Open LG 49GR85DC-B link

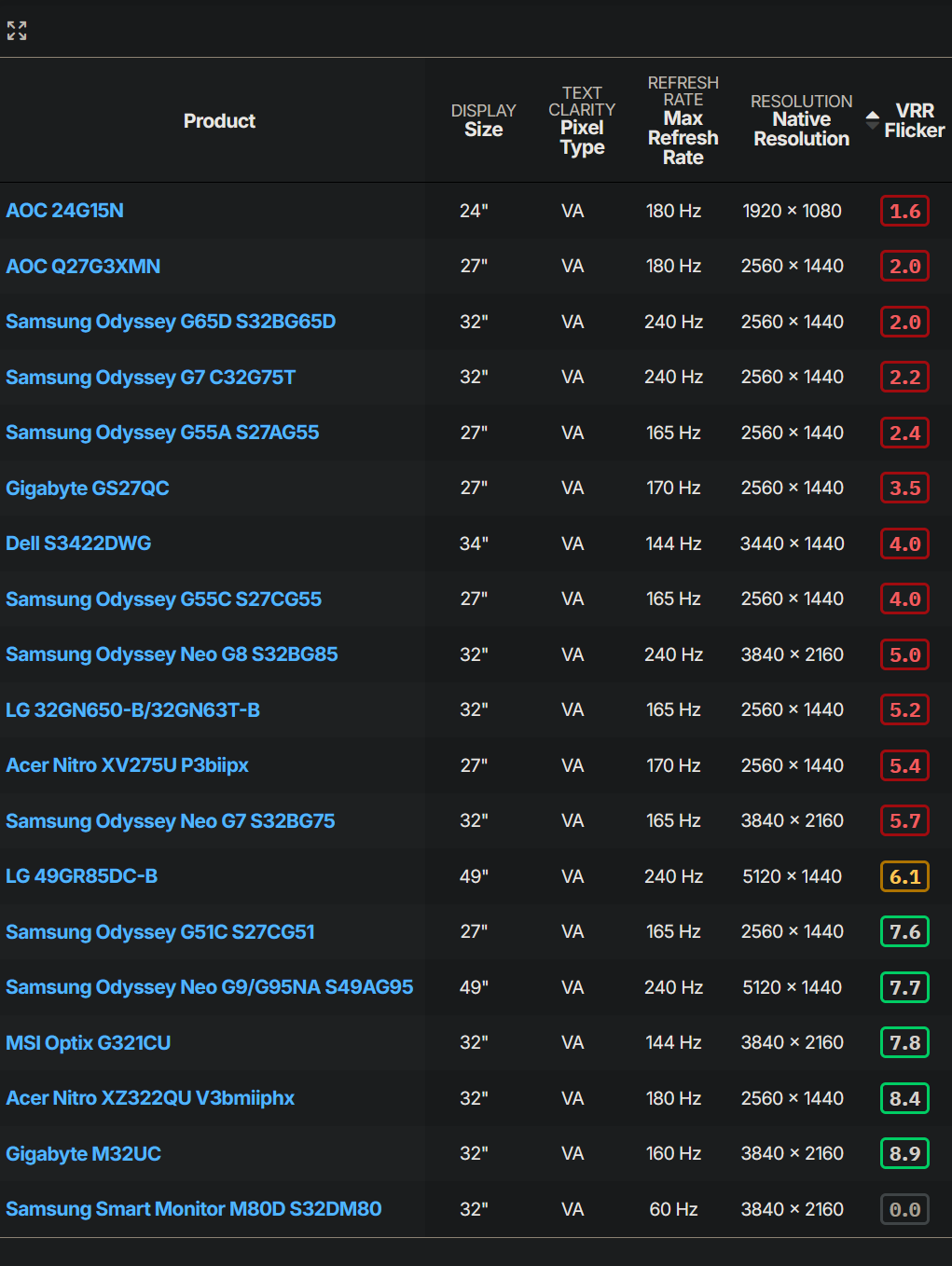(x=81, y=876)
